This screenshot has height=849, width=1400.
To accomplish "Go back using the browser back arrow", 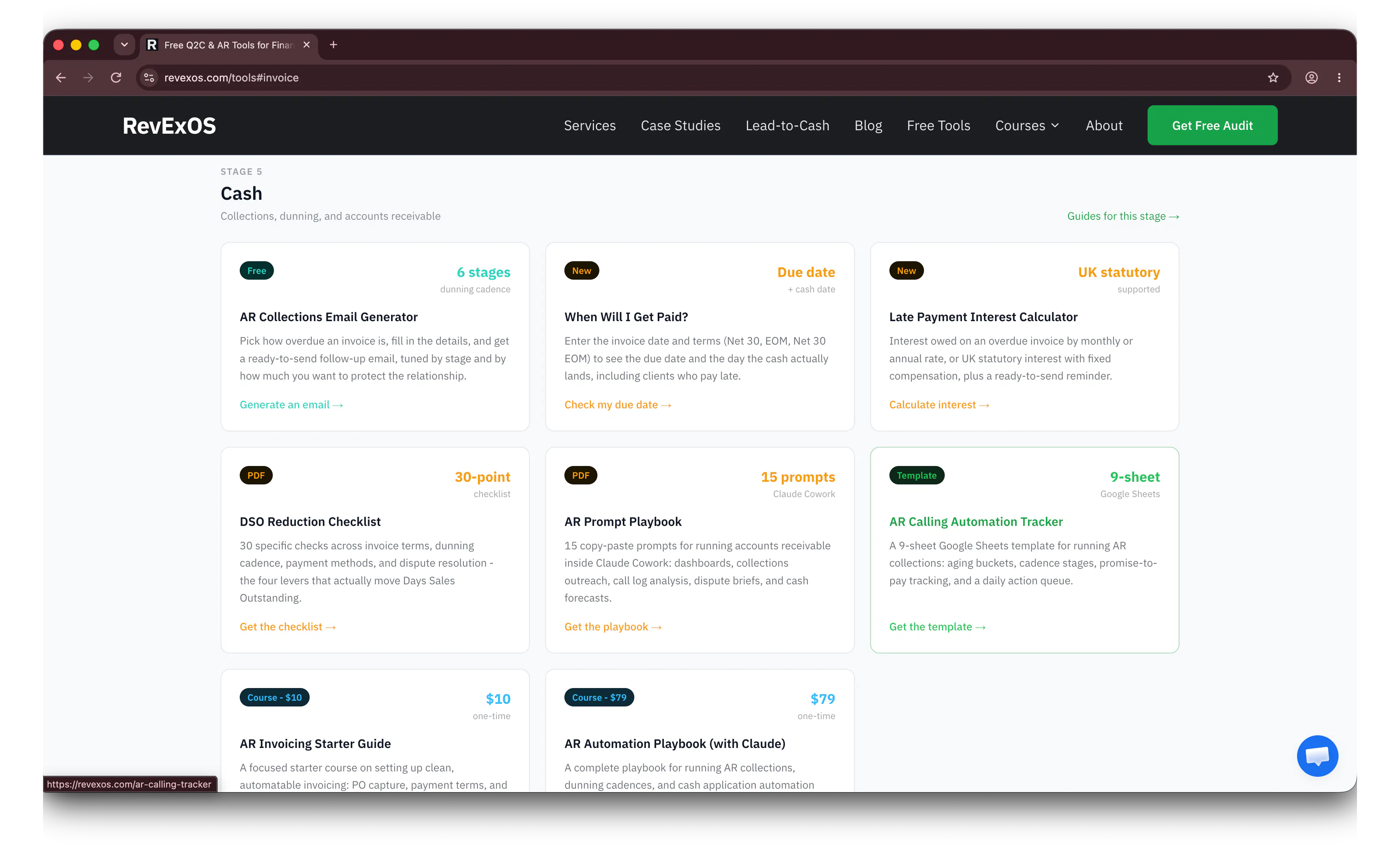I will [x=61, y=77].
